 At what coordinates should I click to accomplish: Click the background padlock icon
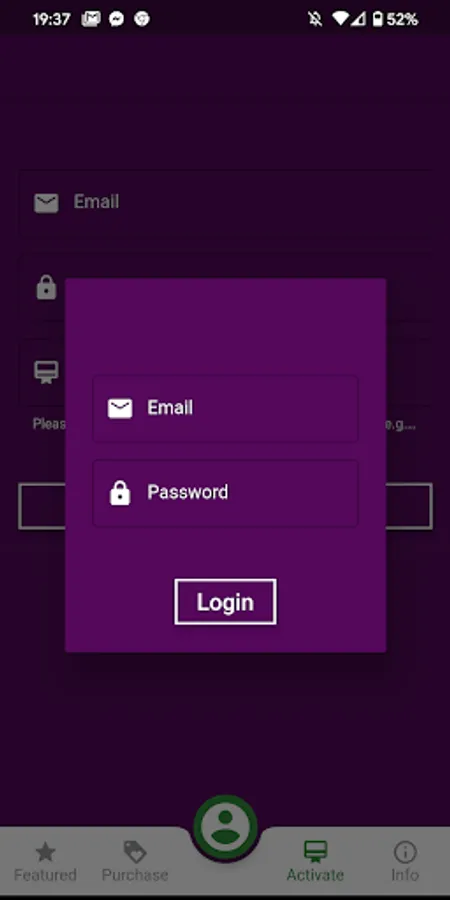point(46,287)
